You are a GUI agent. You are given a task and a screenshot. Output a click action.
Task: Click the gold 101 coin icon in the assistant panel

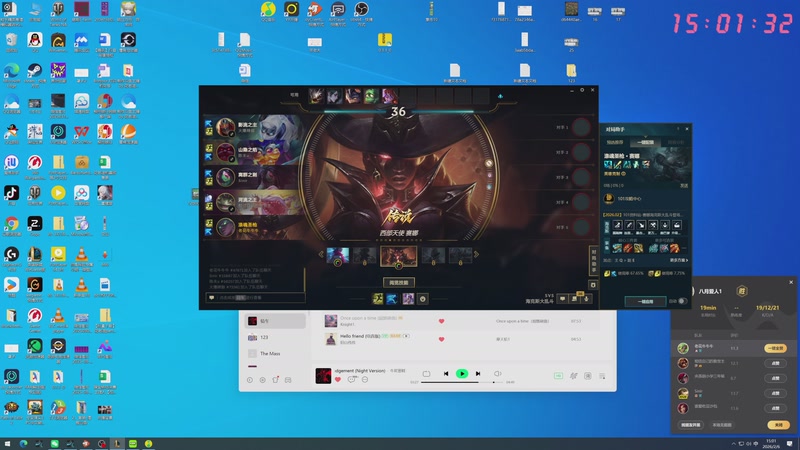tap(609, 198)
